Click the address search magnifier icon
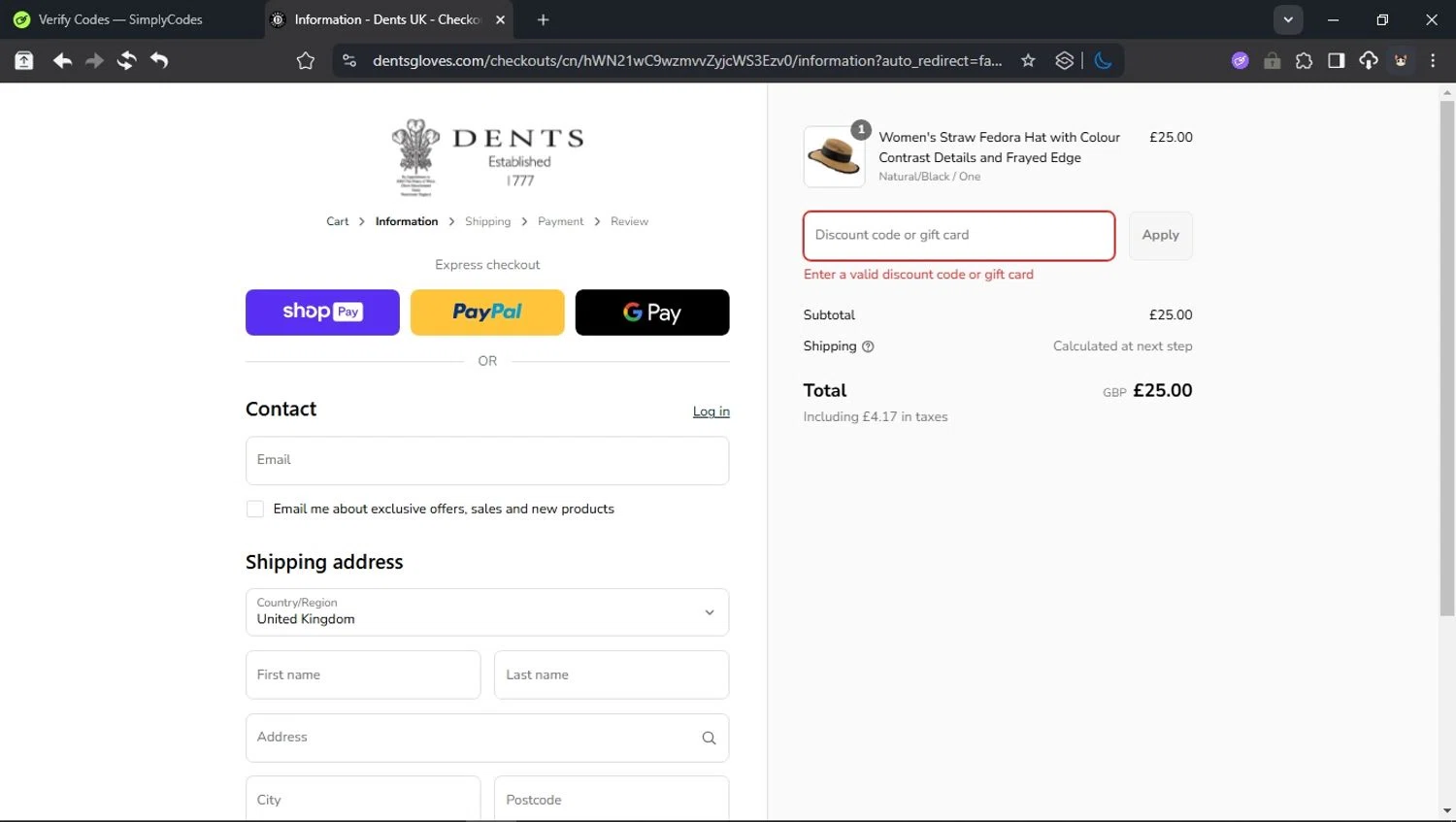This screenshot has height=822, width=1456. [709, 739]
